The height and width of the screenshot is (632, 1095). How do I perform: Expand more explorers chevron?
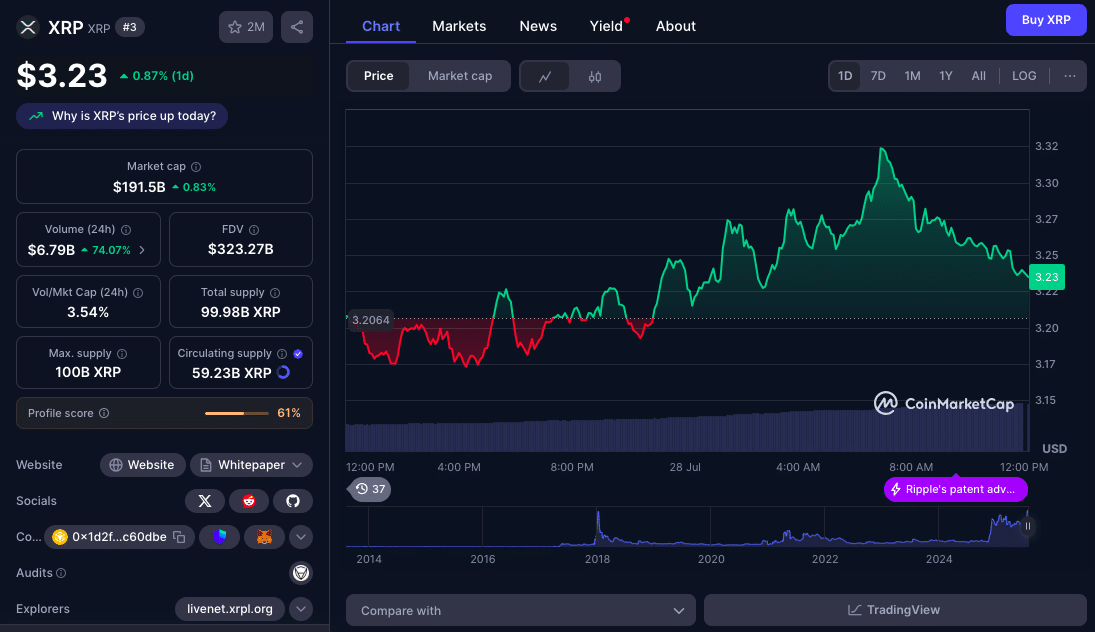click(301, 609)
